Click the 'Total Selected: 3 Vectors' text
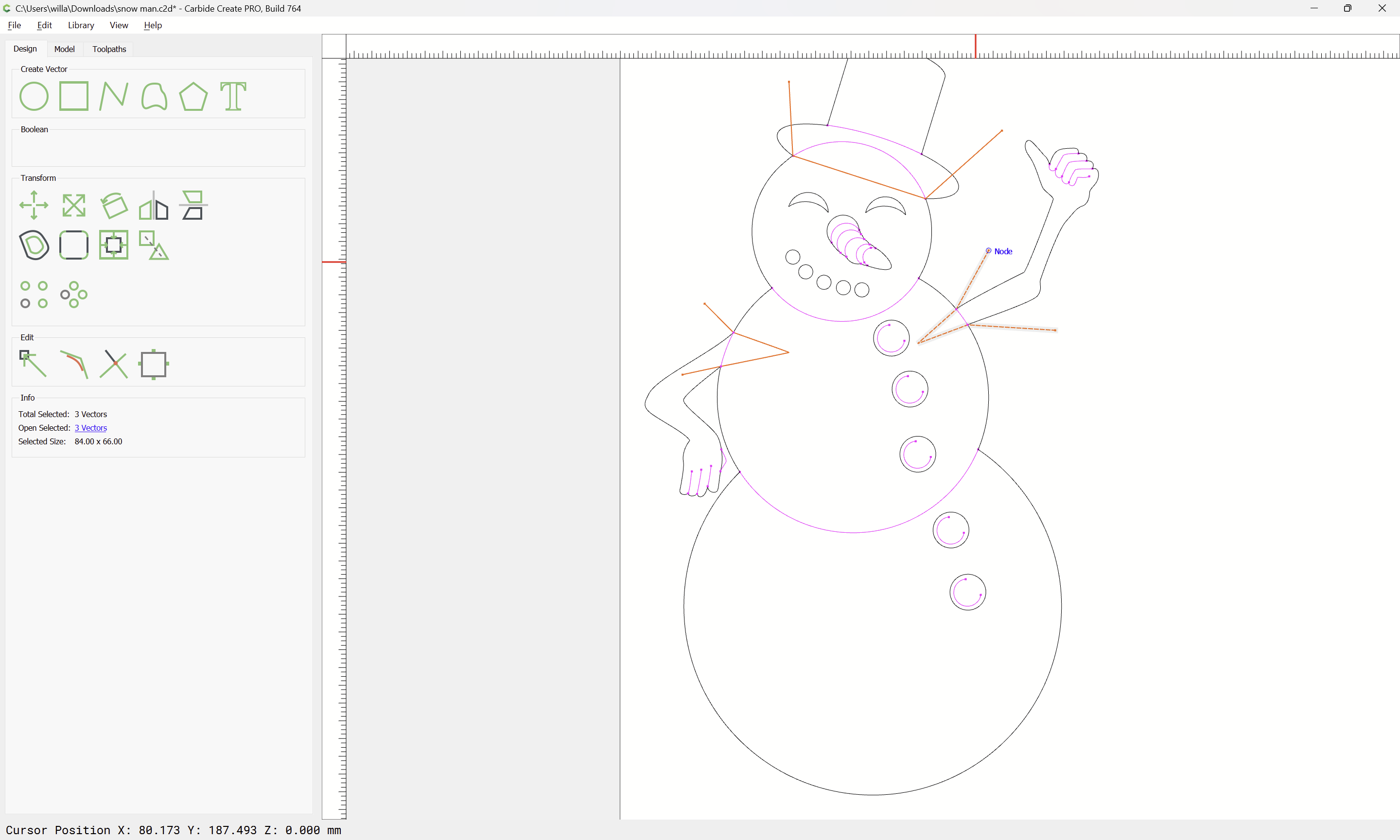The width and height of the screenshot is (1400, 840). (x=62, y=414)
